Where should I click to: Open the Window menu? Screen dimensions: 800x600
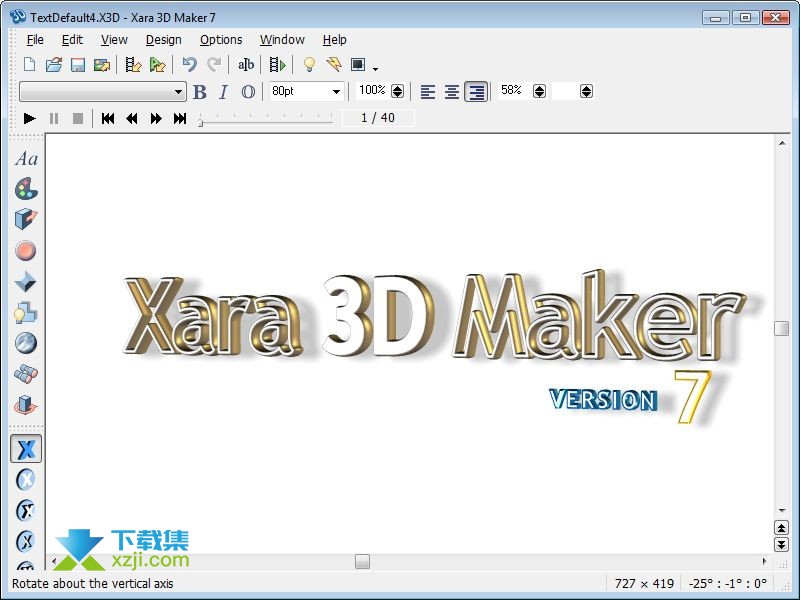pos(282,40)
